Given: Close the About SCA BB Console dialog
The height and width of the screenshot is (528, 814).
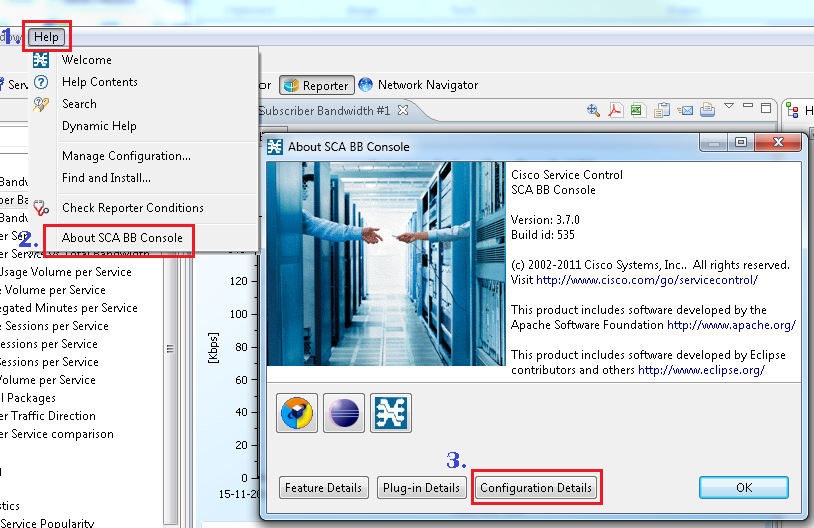Looking at the screenshot, I should (x=778, y=142).
